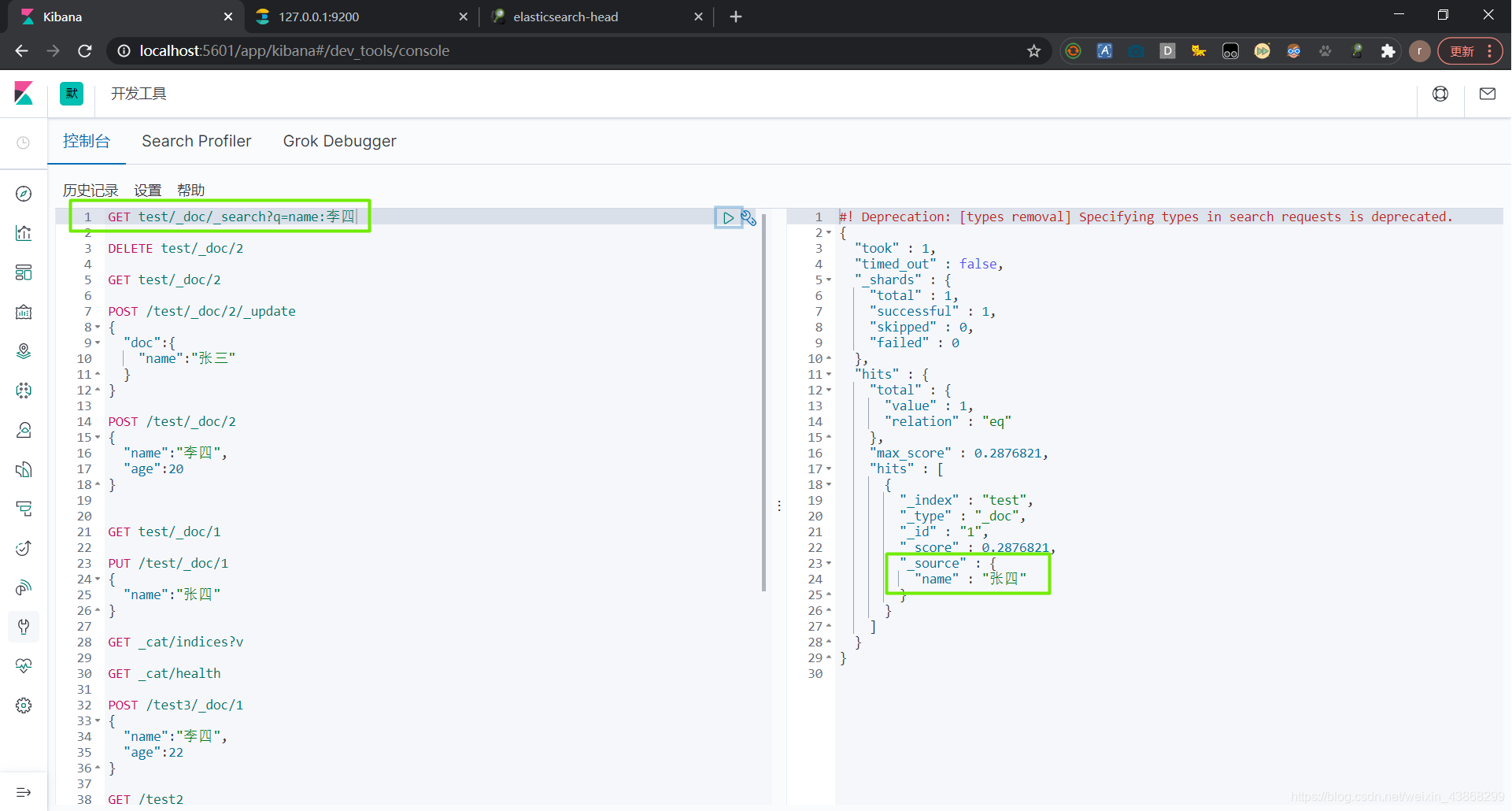This screenshot has height=811, width=1512.
Task: Switch to the elasticsearch-head browser tab
Action: point(595,17)
